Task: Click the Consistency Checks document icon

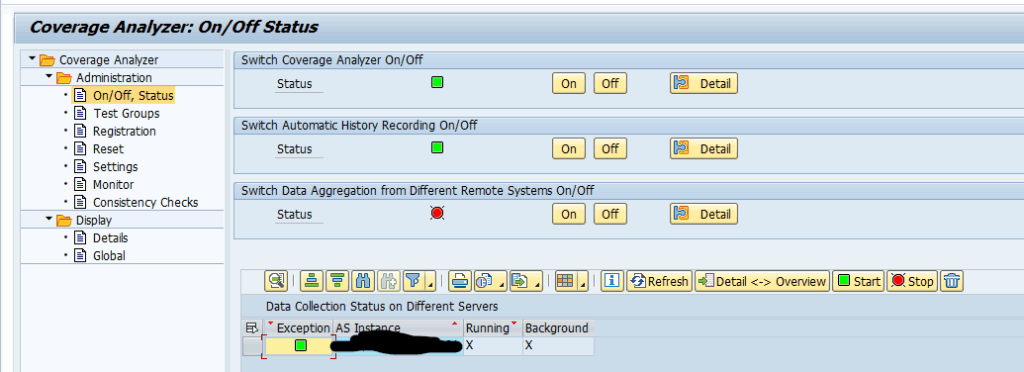Action: [80, 202]
